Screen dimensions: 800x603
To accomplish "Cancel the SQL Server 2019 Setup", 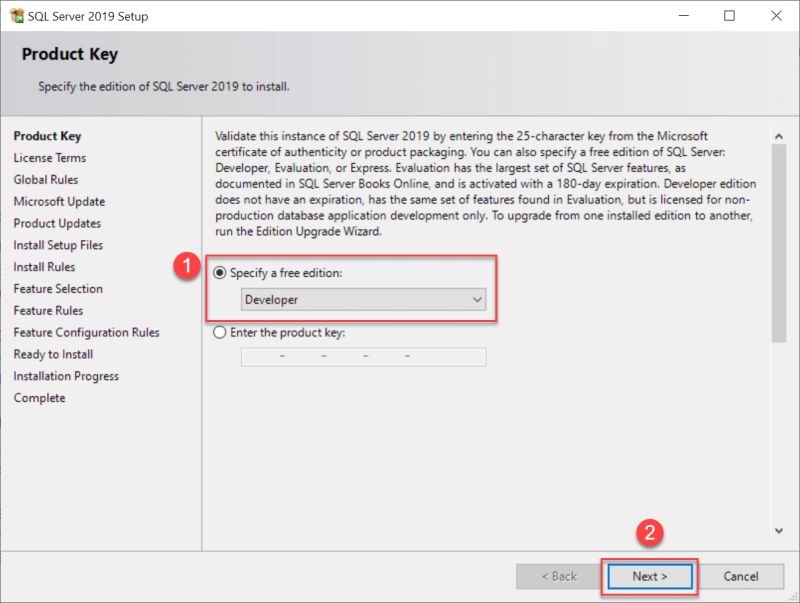I will pos(744,576).
